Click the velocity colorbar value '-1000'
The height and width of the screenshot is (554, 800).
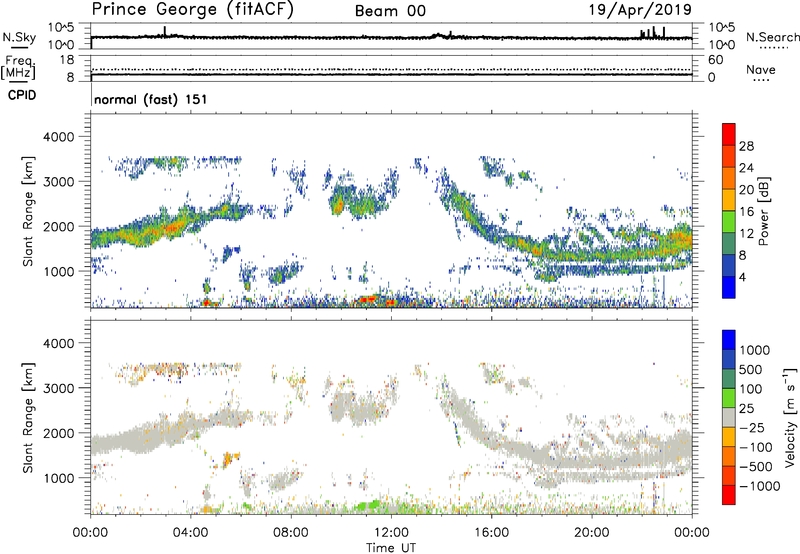coord(759,486)
